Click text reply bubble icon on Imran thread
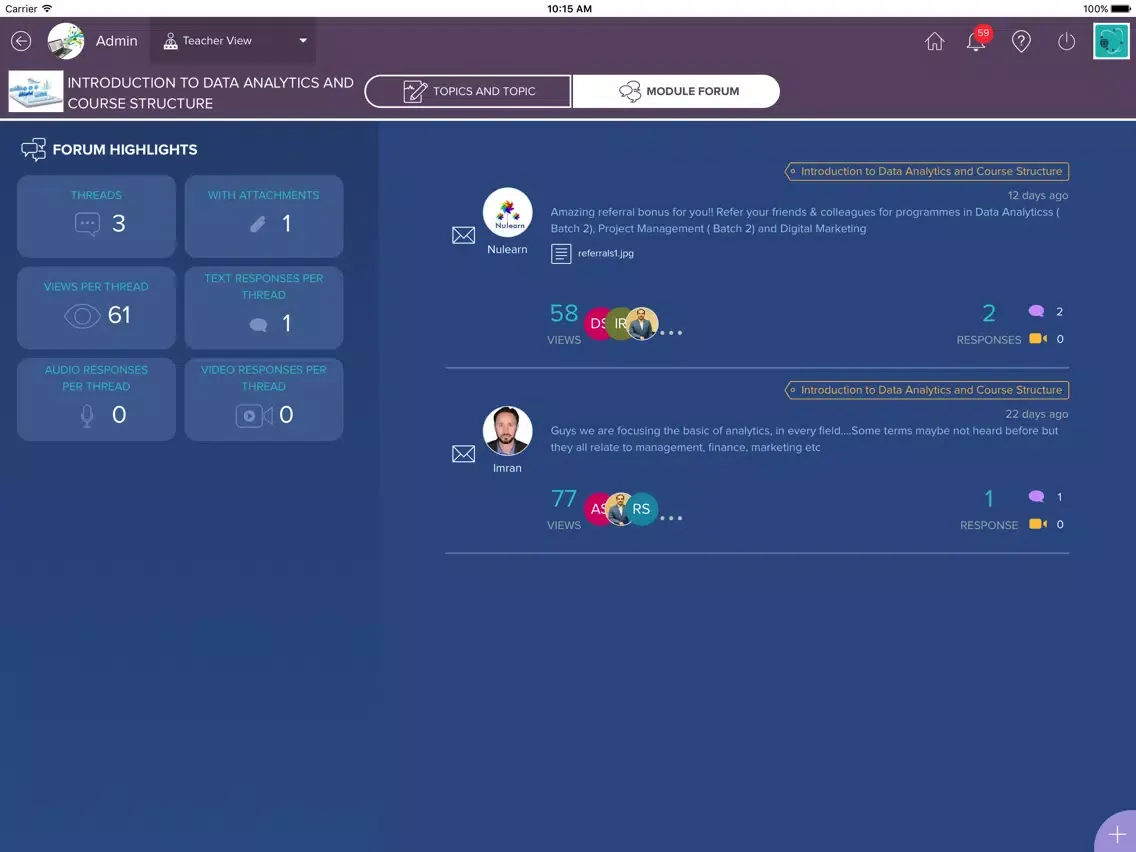The image size is (1136, 852). [x=1036, y=497]
